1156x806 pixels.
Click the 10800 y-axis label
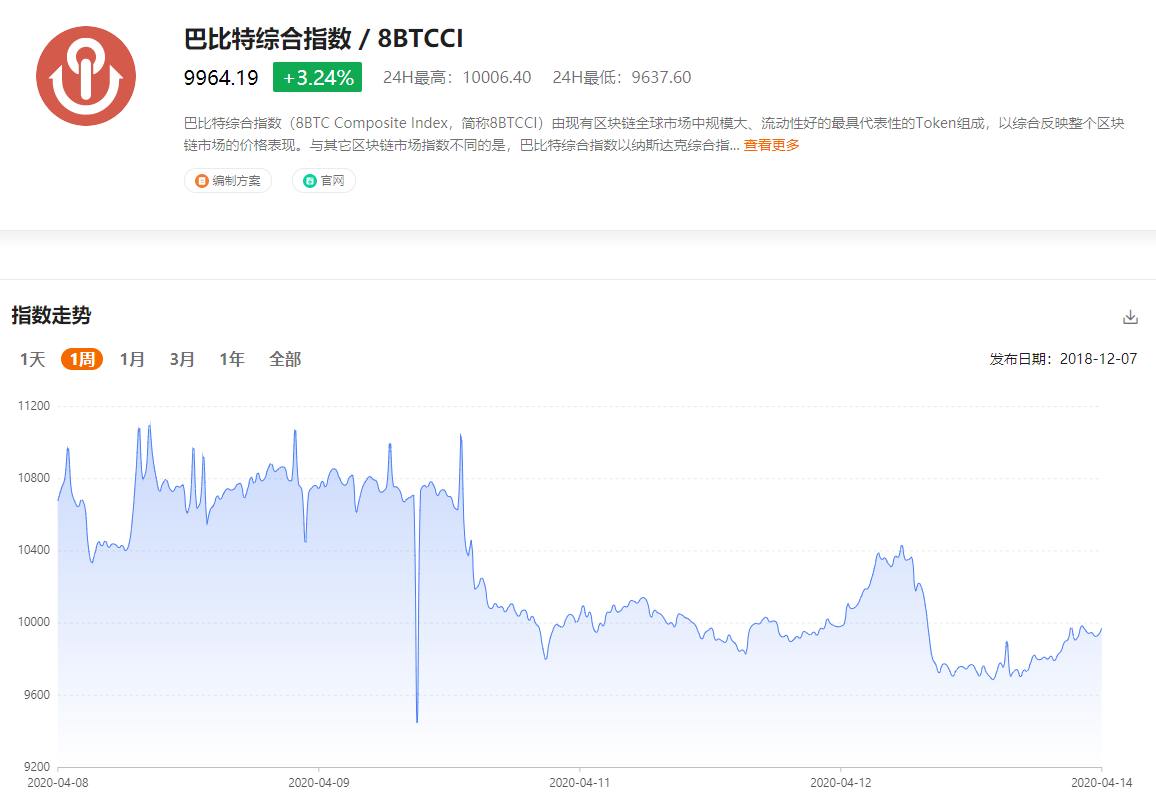[x=34, y=478]
